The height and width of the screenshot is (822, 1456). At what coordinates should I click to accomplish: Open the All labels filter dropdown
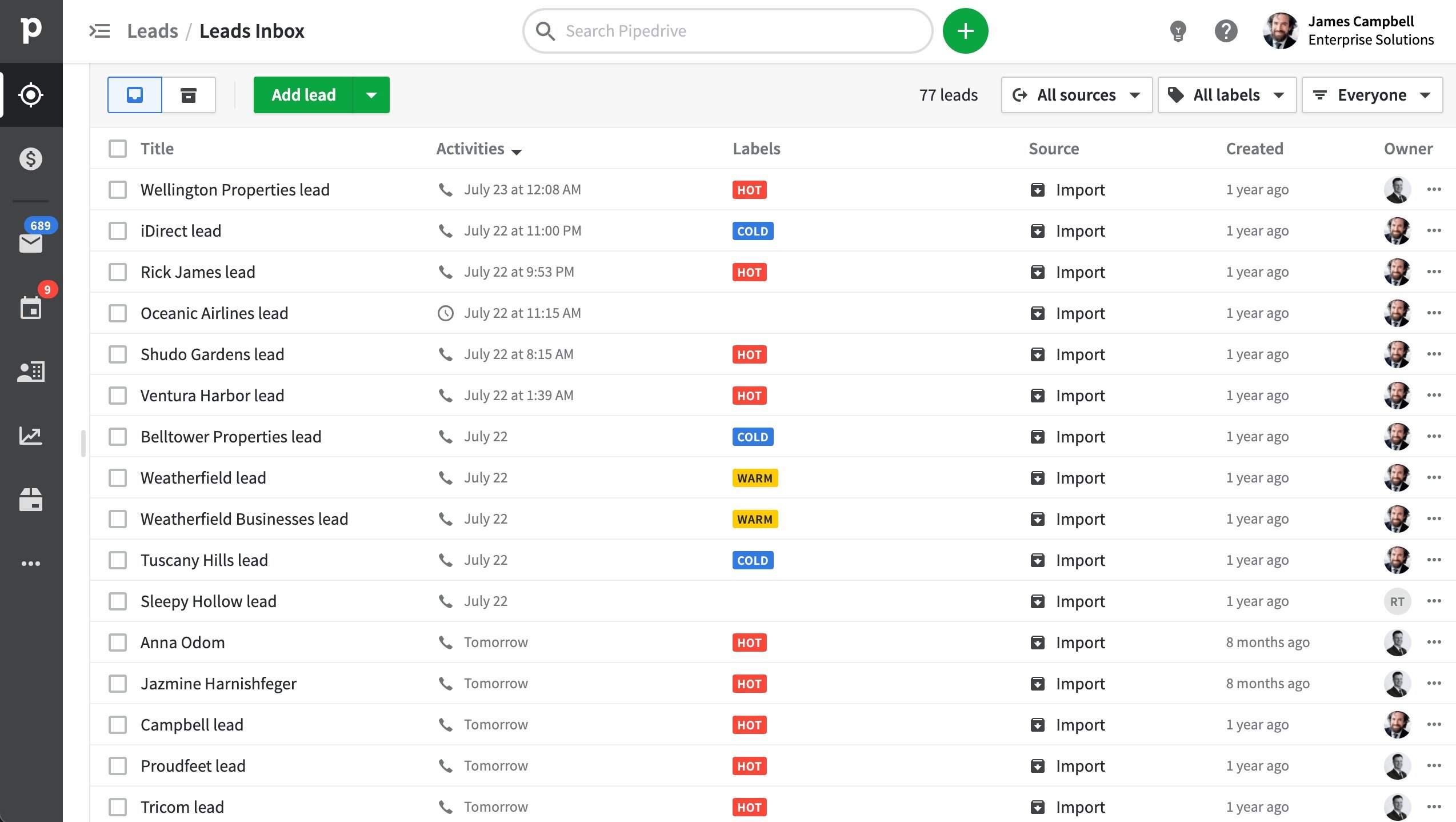tap(1226, 94)
